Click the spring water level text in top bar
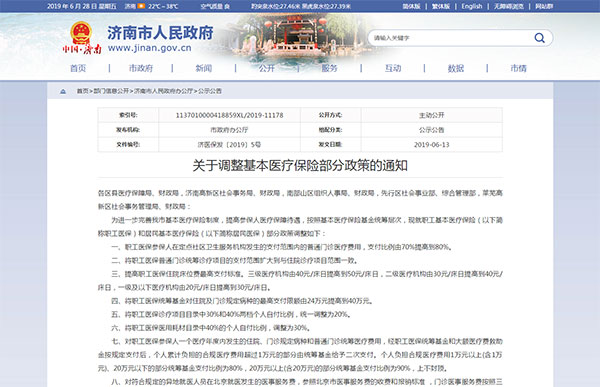The image size is (600, 387). (x=301, y=6)
